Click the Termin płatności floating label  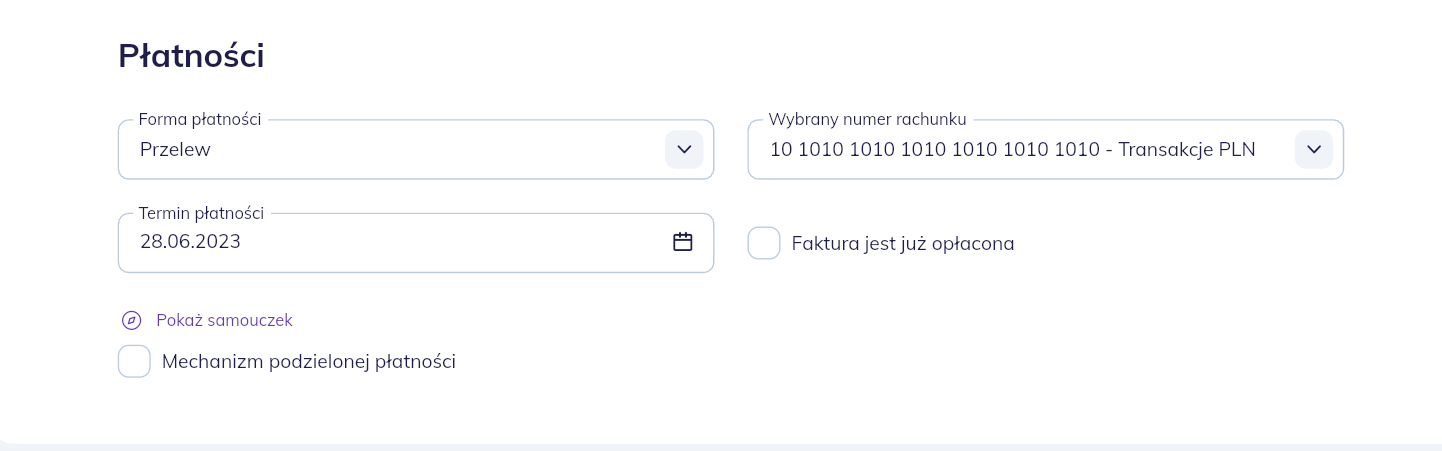(201, 212)
